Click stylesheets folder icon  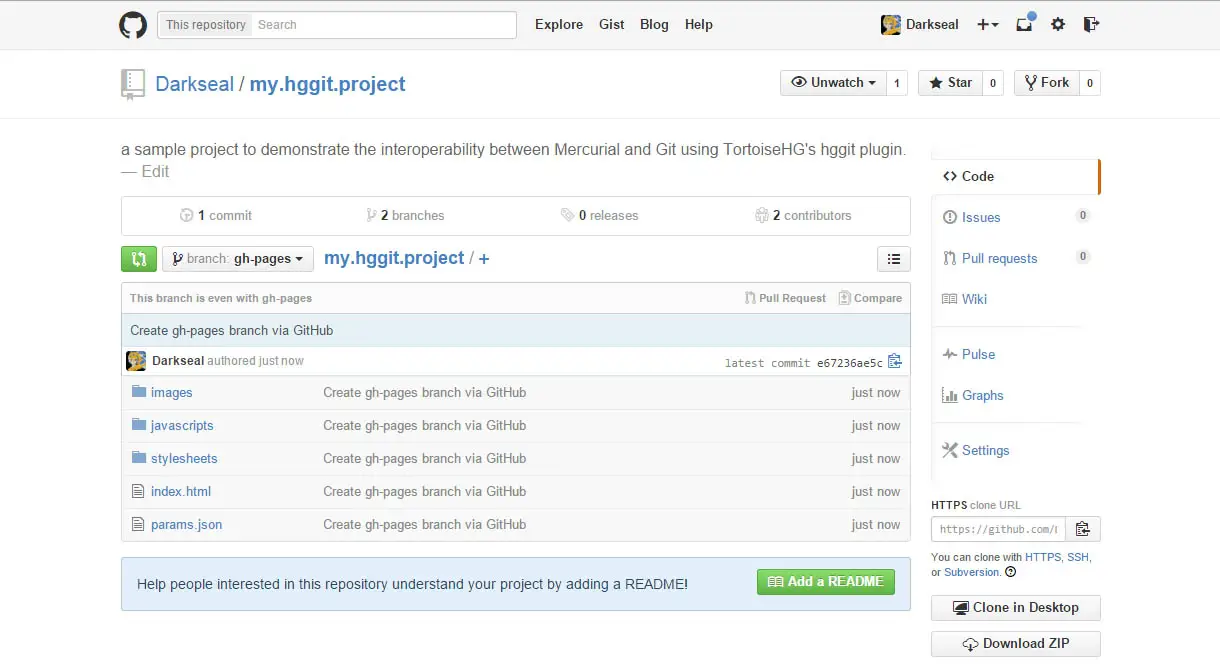pyautogui.click(x=139, y=458)
